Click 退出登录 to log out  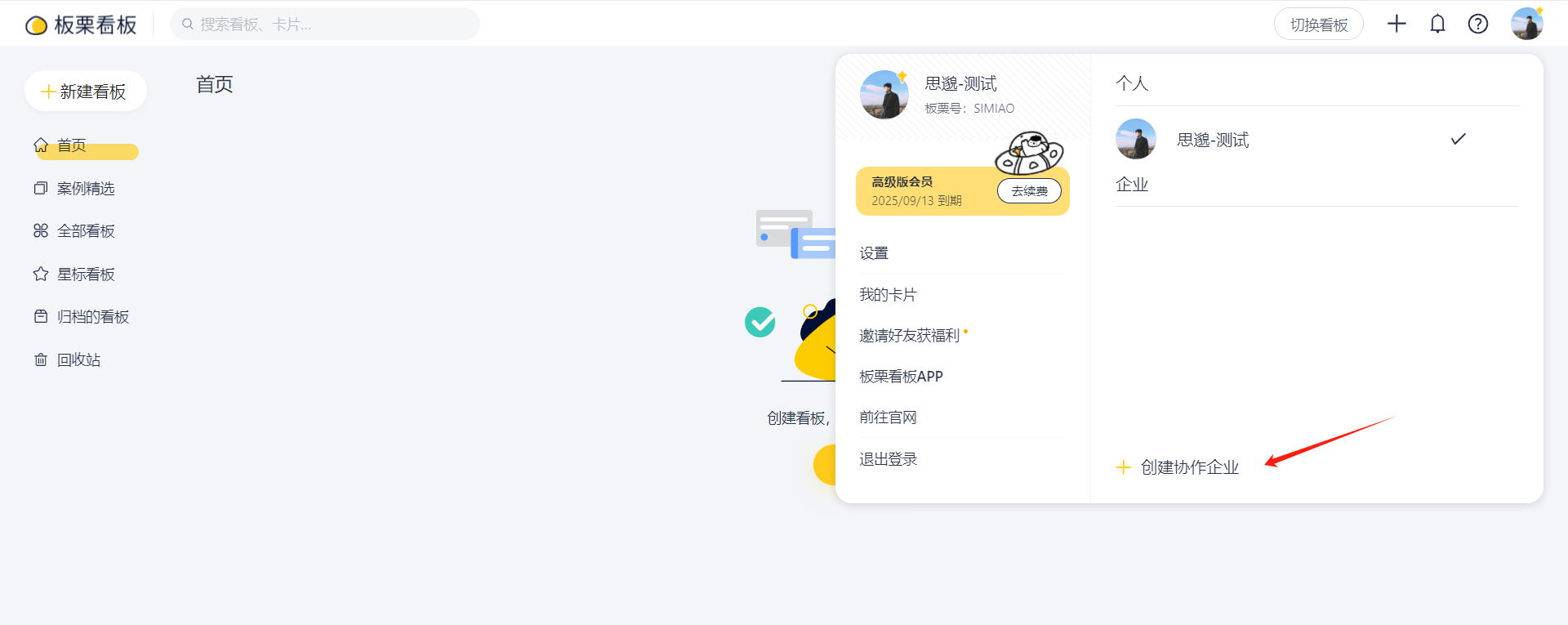(888, 459)
